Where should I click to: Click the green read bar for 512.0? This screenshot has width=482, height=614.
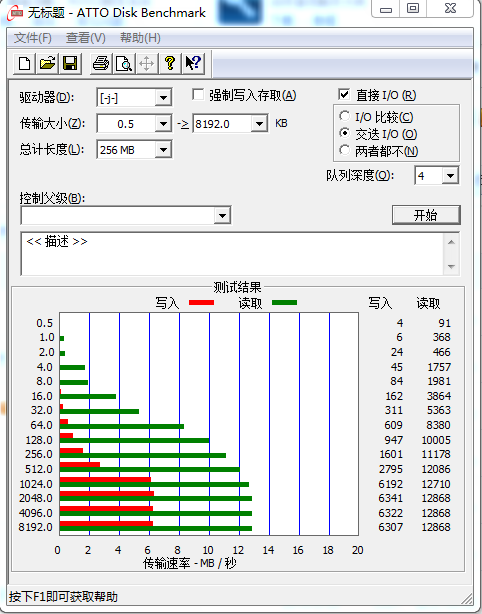point(150,469)
